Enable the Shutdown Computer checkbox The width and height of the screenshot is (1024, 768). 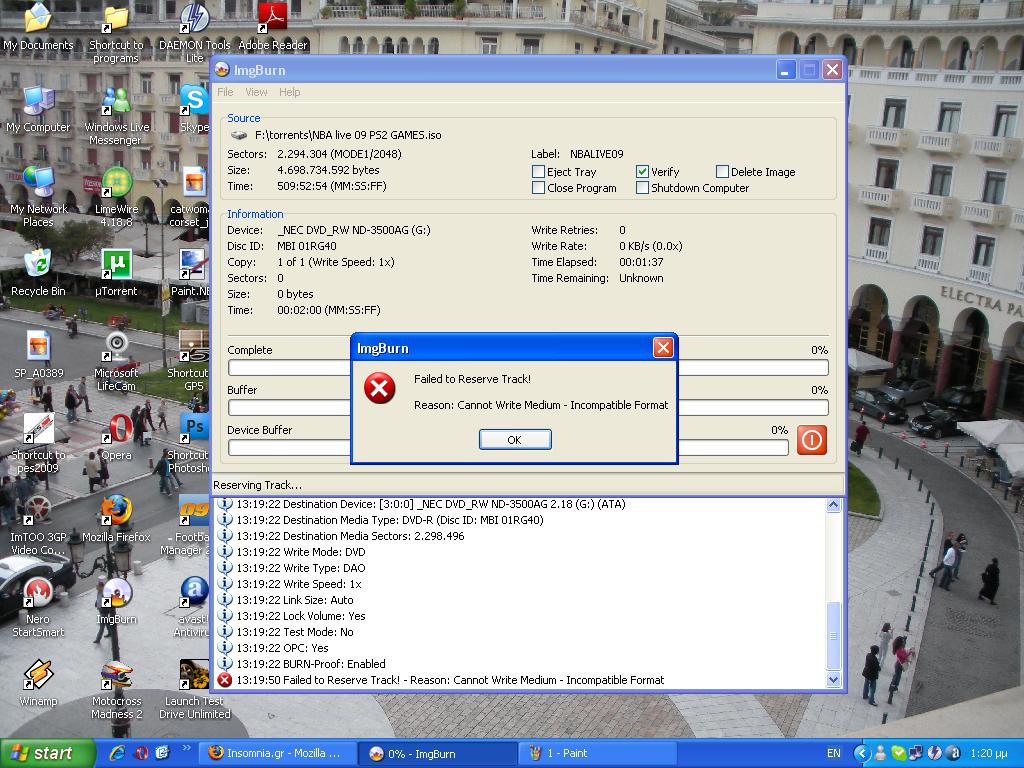[642, 187]
